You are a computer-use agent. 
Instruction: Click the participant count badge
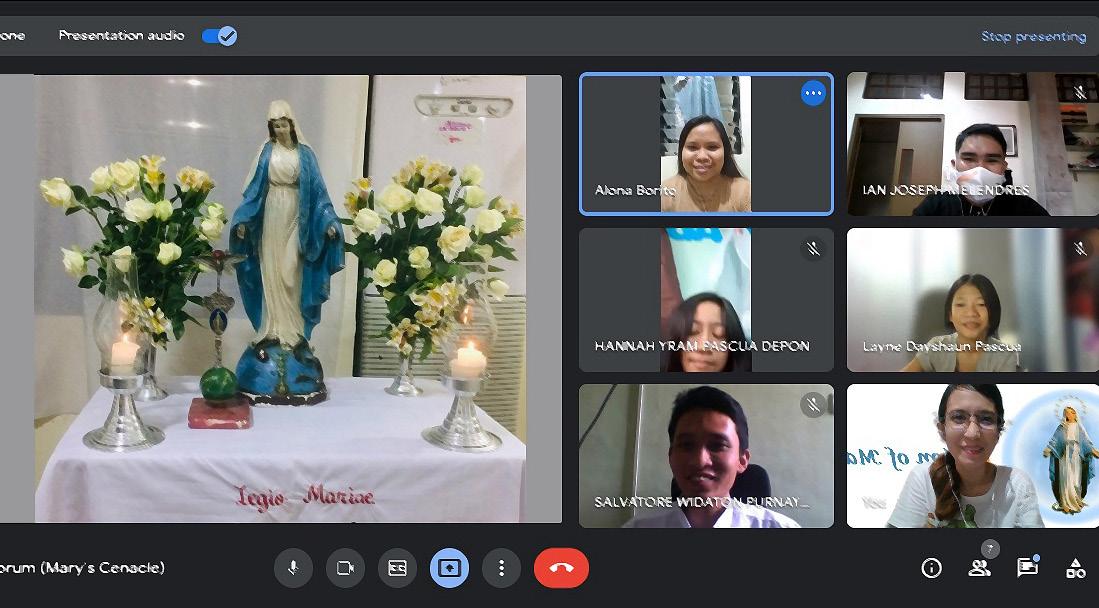point(990,549)
